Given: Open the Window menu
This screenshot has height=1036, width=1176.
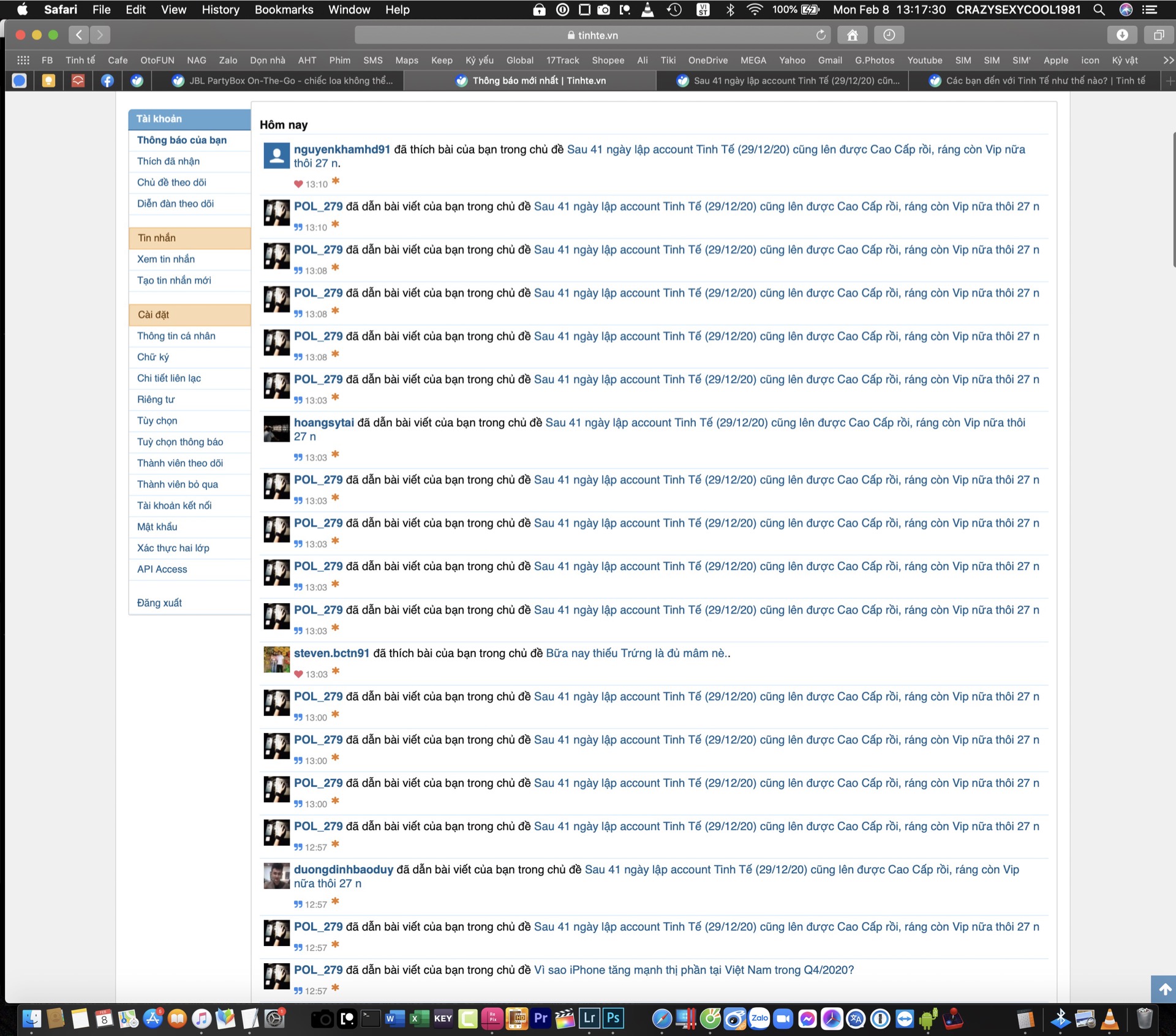Looking at the screenshot, I should [x=349, y=10].
